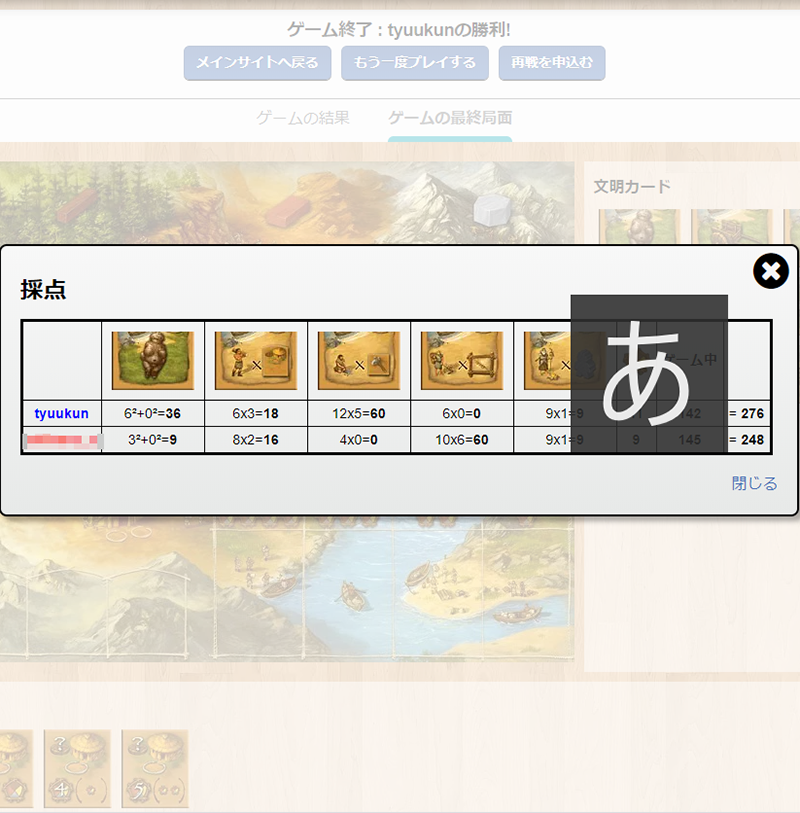
Task: Open tyuukun player name link
Action: pyautogui.click(x=61, y=413)
